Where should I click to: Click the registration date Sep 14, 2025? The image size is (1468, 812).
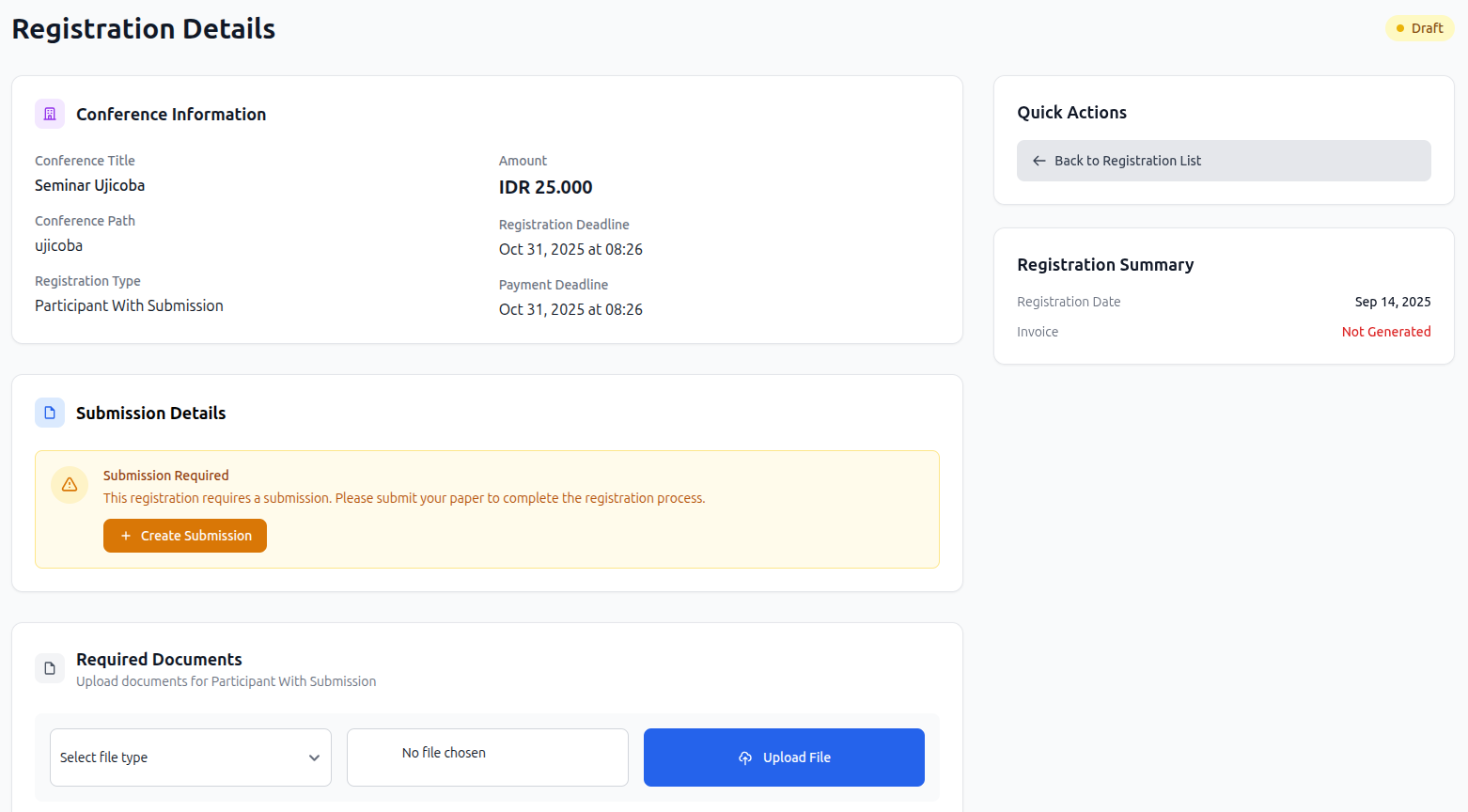click(x=1393, y=301)
